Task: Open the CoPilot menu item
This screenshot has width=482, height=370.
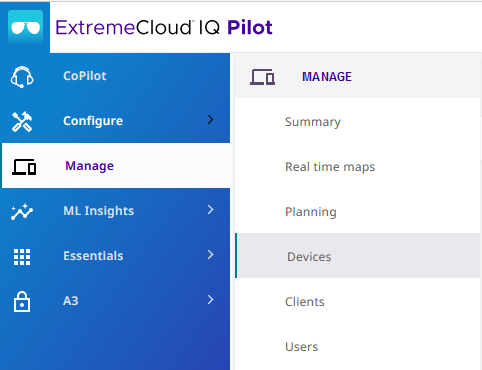Action: point(115,76)
